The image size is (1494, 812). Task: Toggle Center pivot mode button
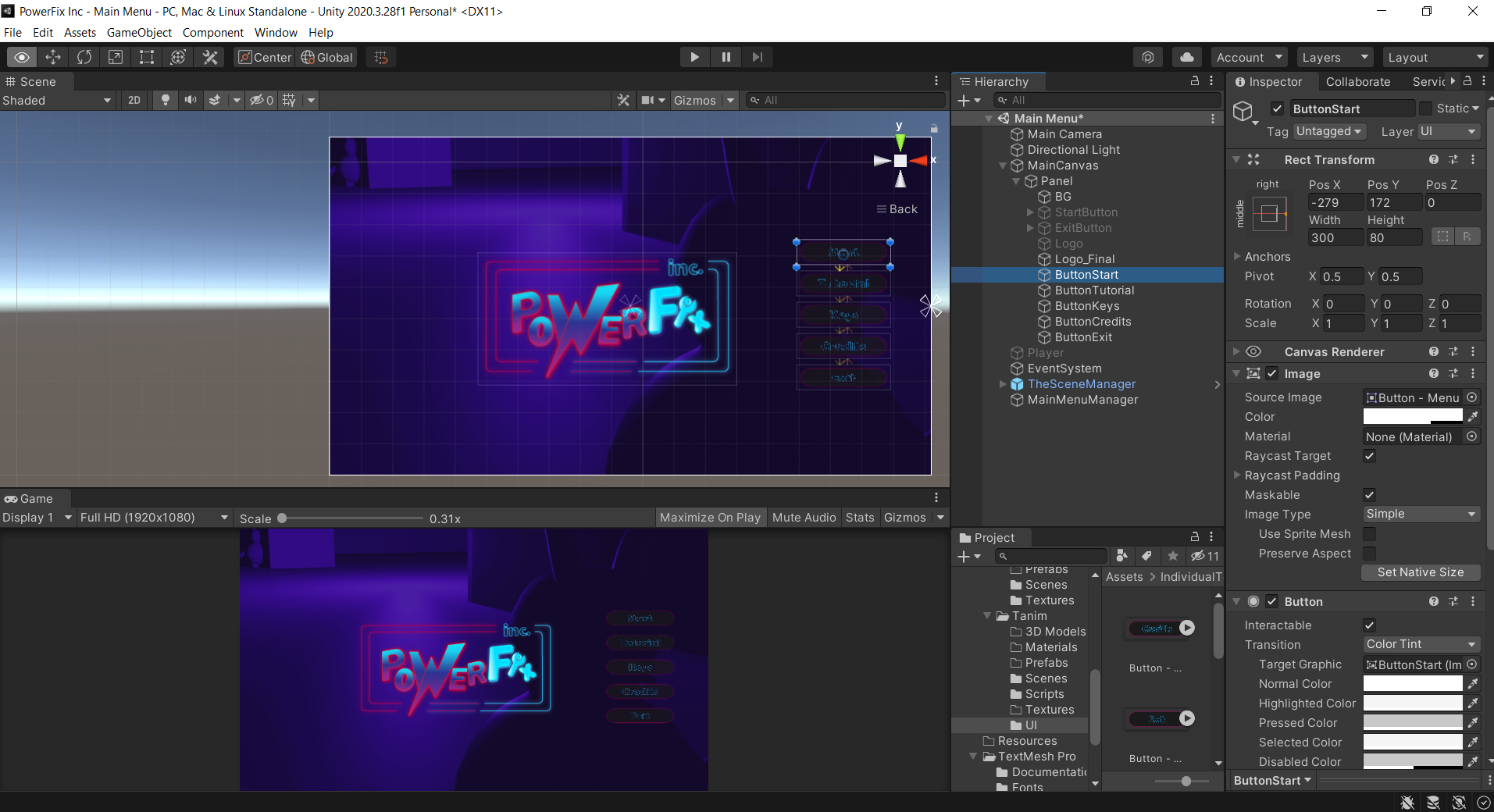click(x=264, y=57)
